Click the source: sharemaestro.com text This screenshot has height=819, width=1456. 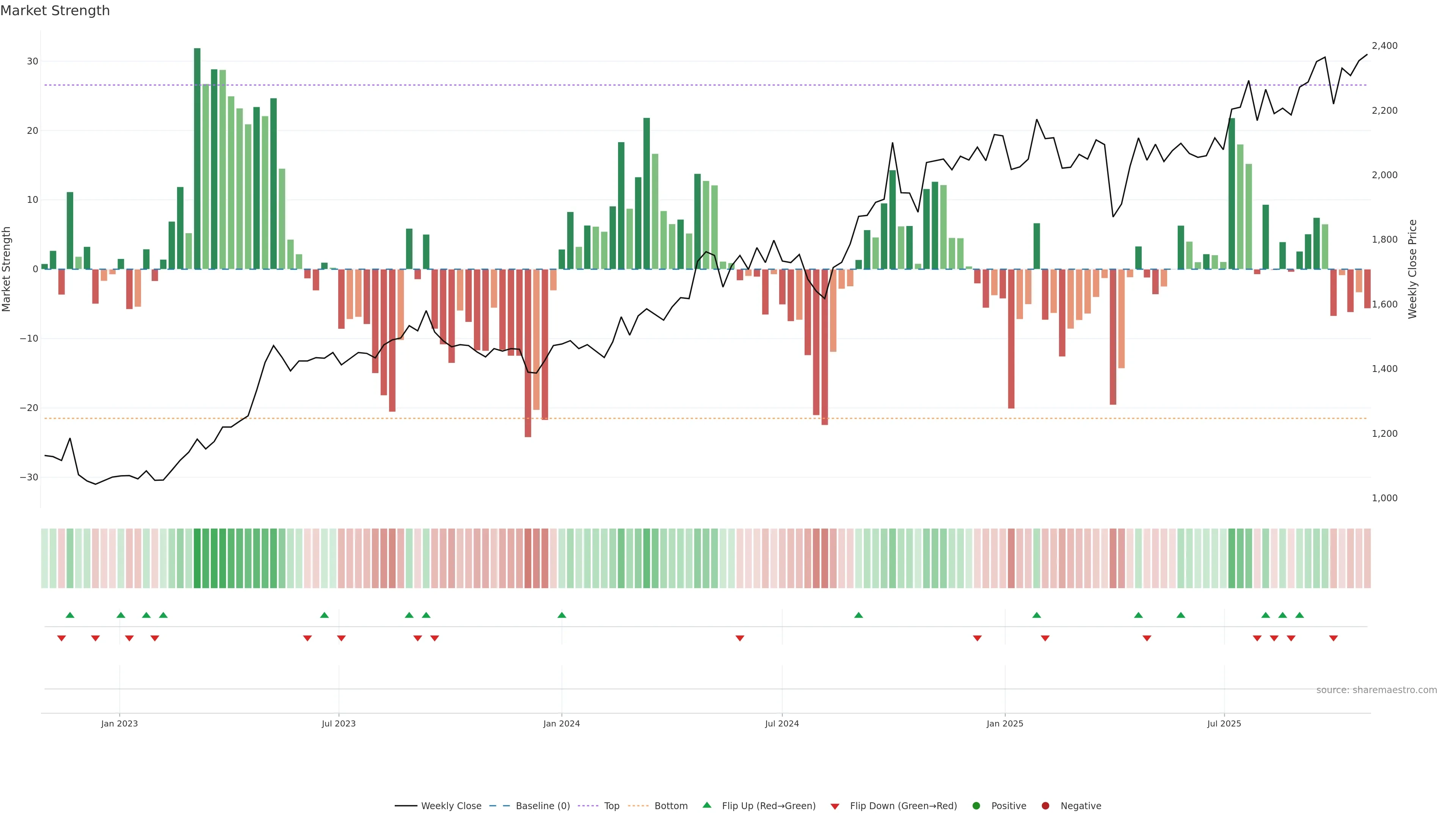1376,690
